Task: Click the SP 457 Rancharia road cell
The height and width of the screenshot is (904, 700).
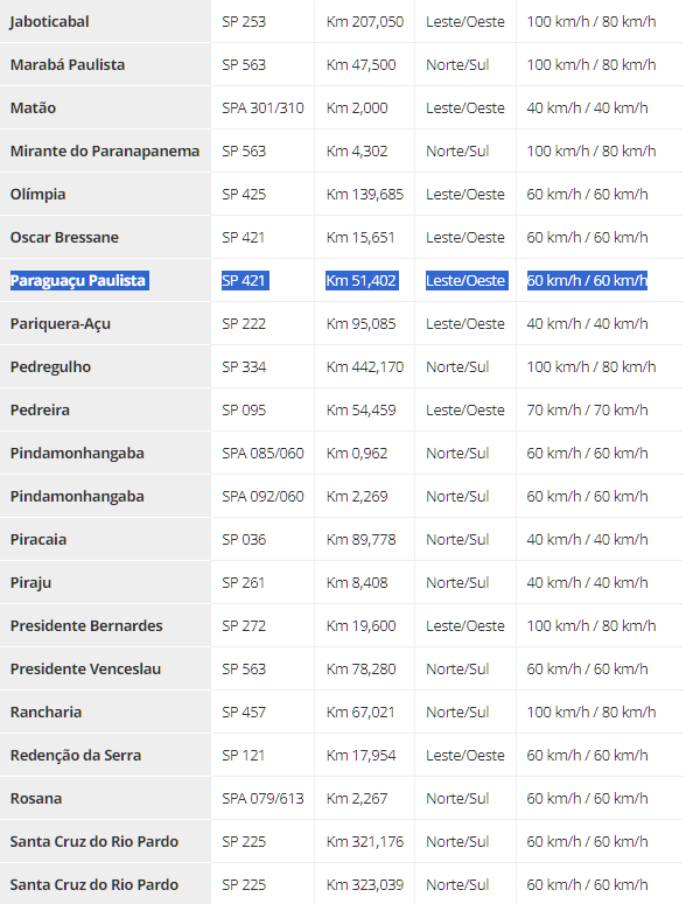Action: coord(244,712)
